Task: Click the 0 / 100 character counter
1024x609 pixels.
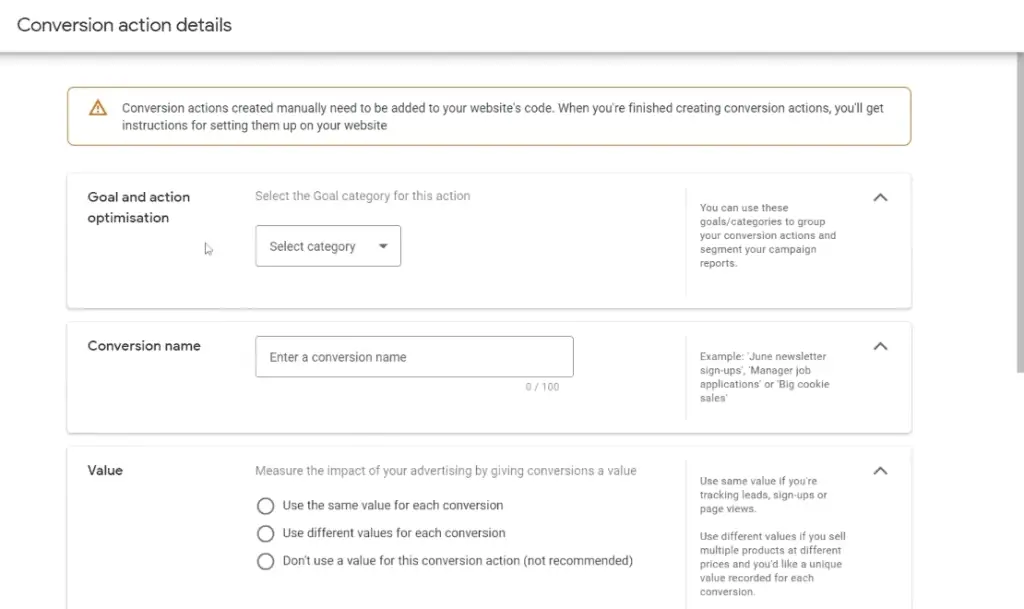Action: pyautogui.click(x=543, y=387)
